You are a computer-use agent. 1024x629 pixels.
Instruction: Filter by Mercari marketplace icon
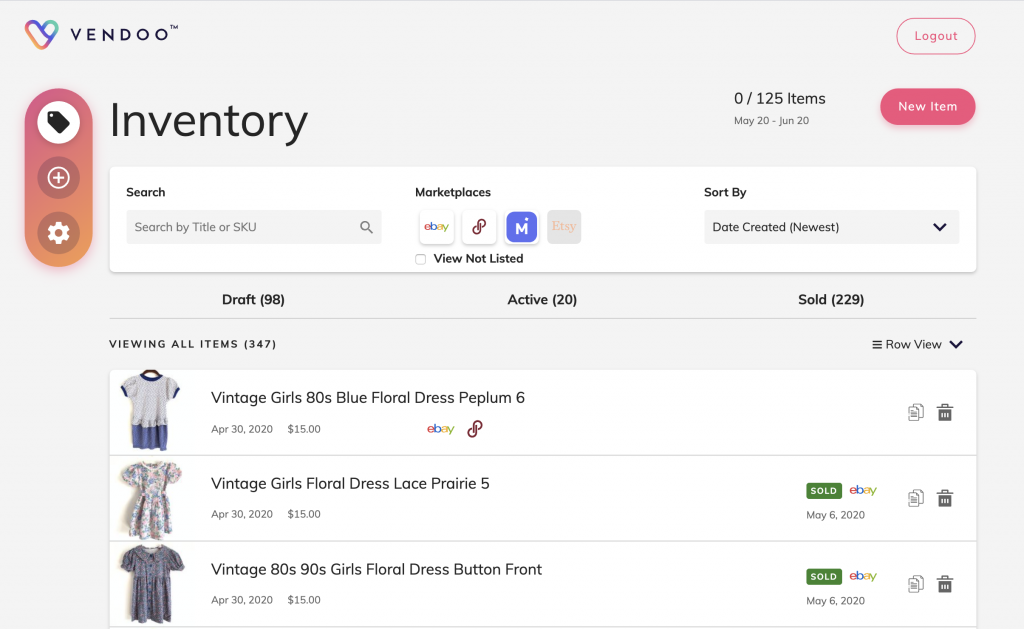pos(522,227)
